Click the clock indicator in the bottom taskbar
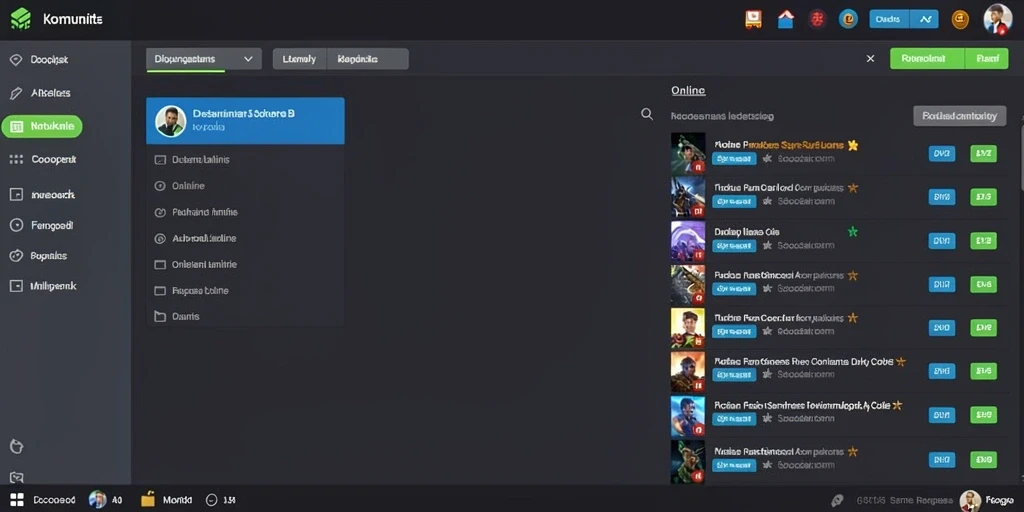1024x512 pixels. pos(220,500)
